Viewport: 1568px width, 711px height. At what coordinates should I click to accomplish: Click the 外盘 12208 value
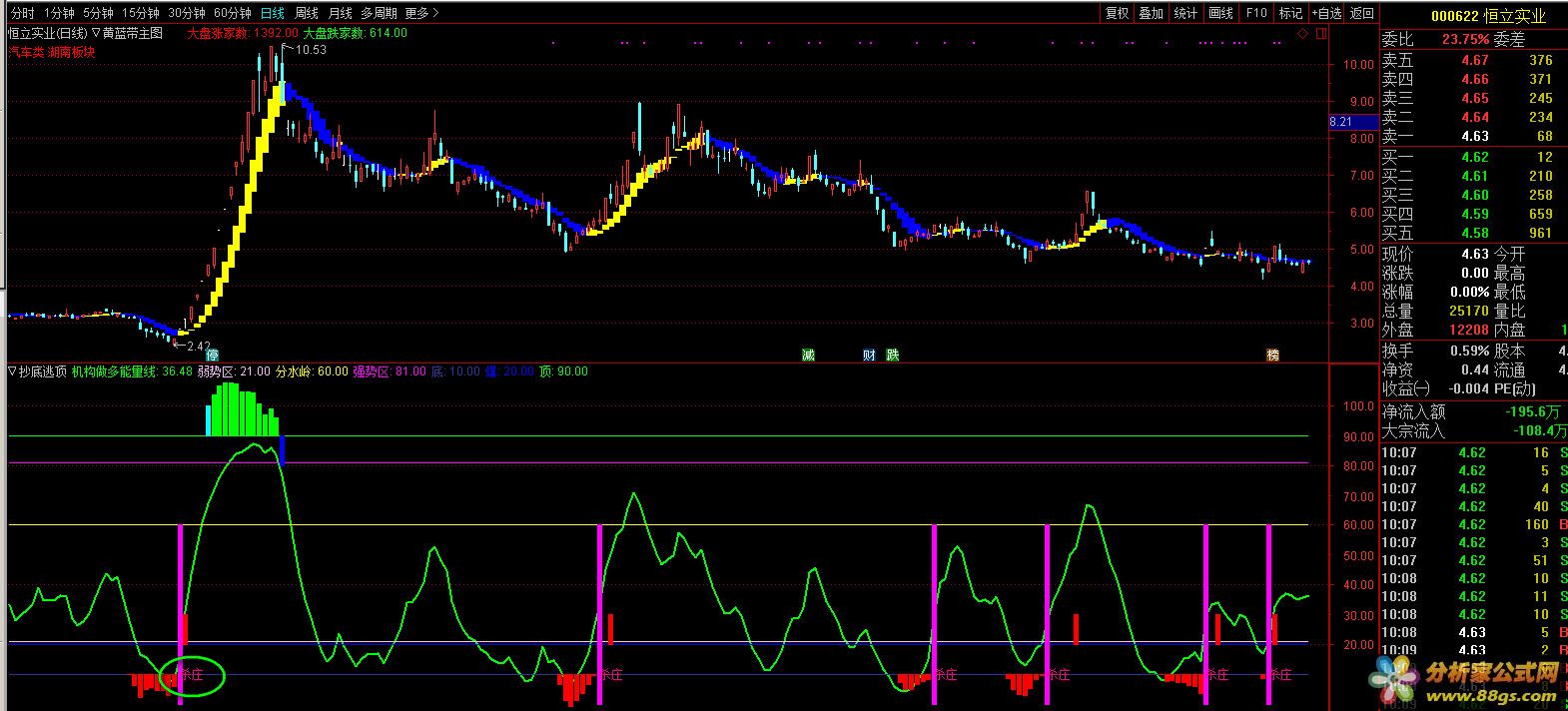pyautogui.click(x=1469, y=330)
